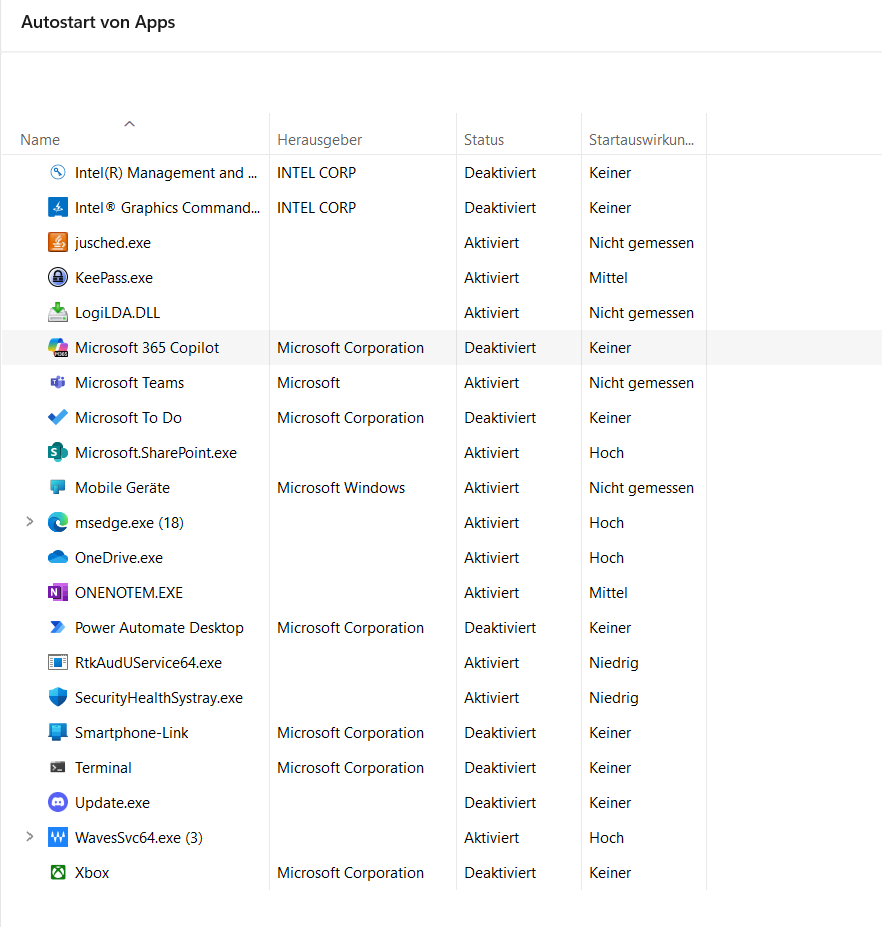Viewport: 882px width, 927px height.
Task: Click Aktiviert status of OneDrive.exe
Action: tap(491, 558)
